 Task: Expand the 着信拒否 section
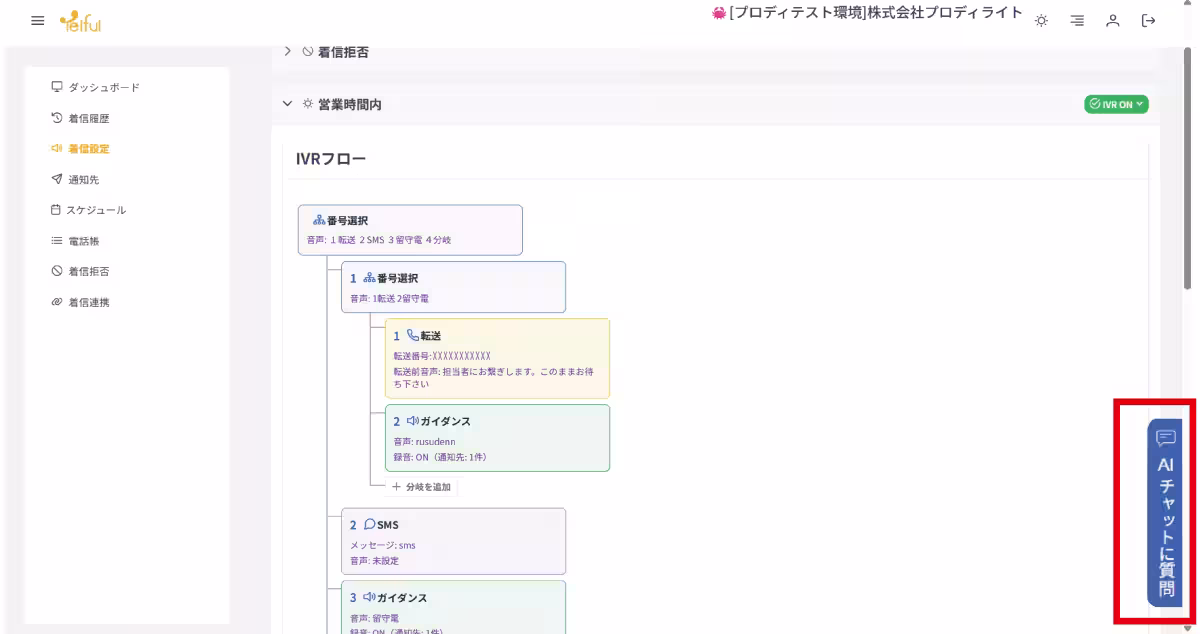288,51
